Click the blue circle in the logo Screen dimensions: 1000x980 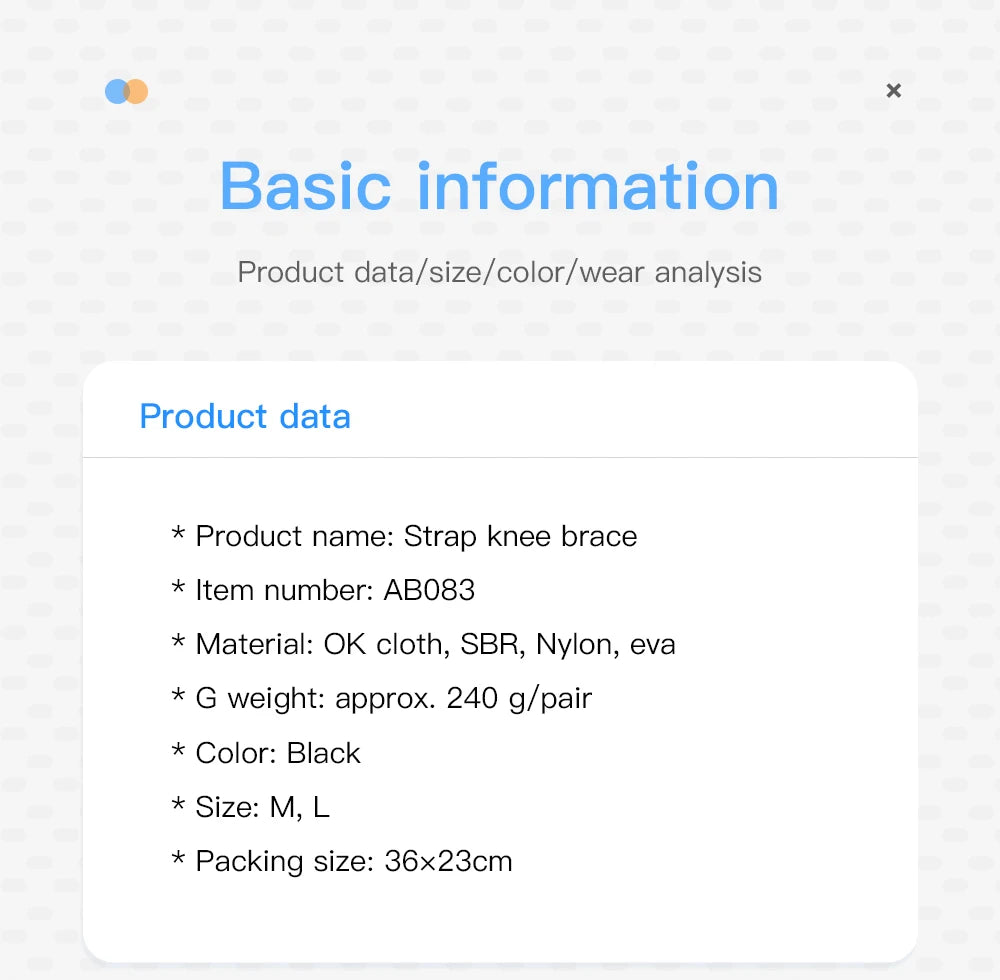click(x=115, y=92)
